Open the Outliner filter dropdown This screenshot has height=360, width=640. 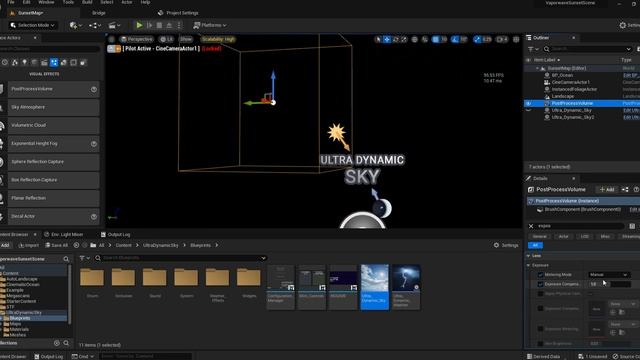533,49
